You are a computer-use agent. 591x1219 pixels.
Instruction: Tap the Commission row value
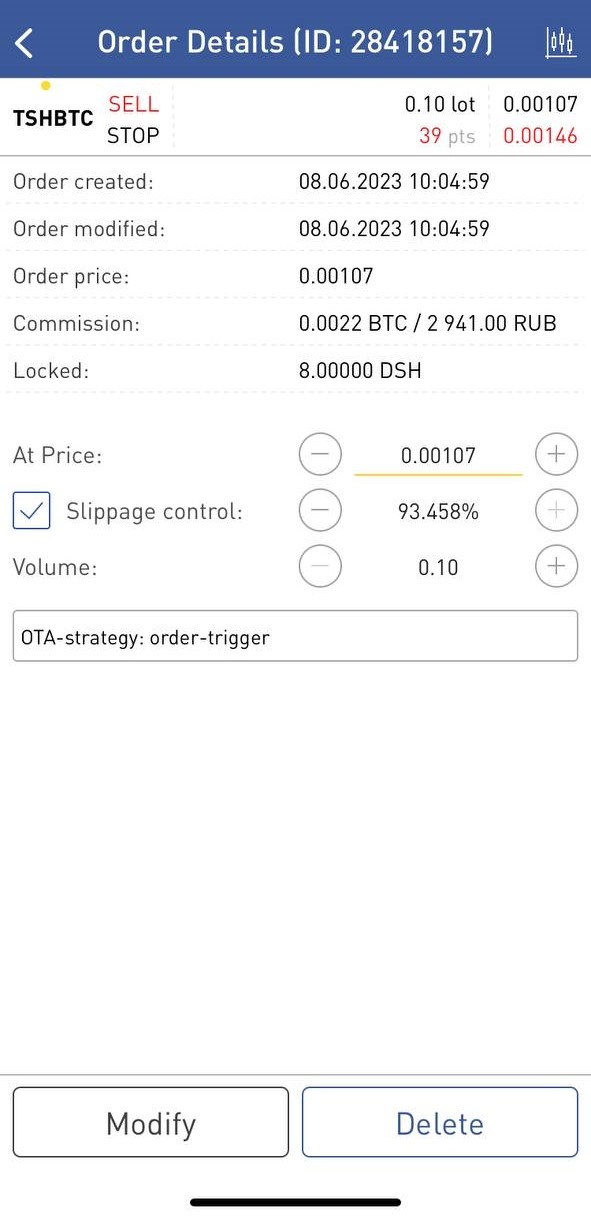point(427,324)
